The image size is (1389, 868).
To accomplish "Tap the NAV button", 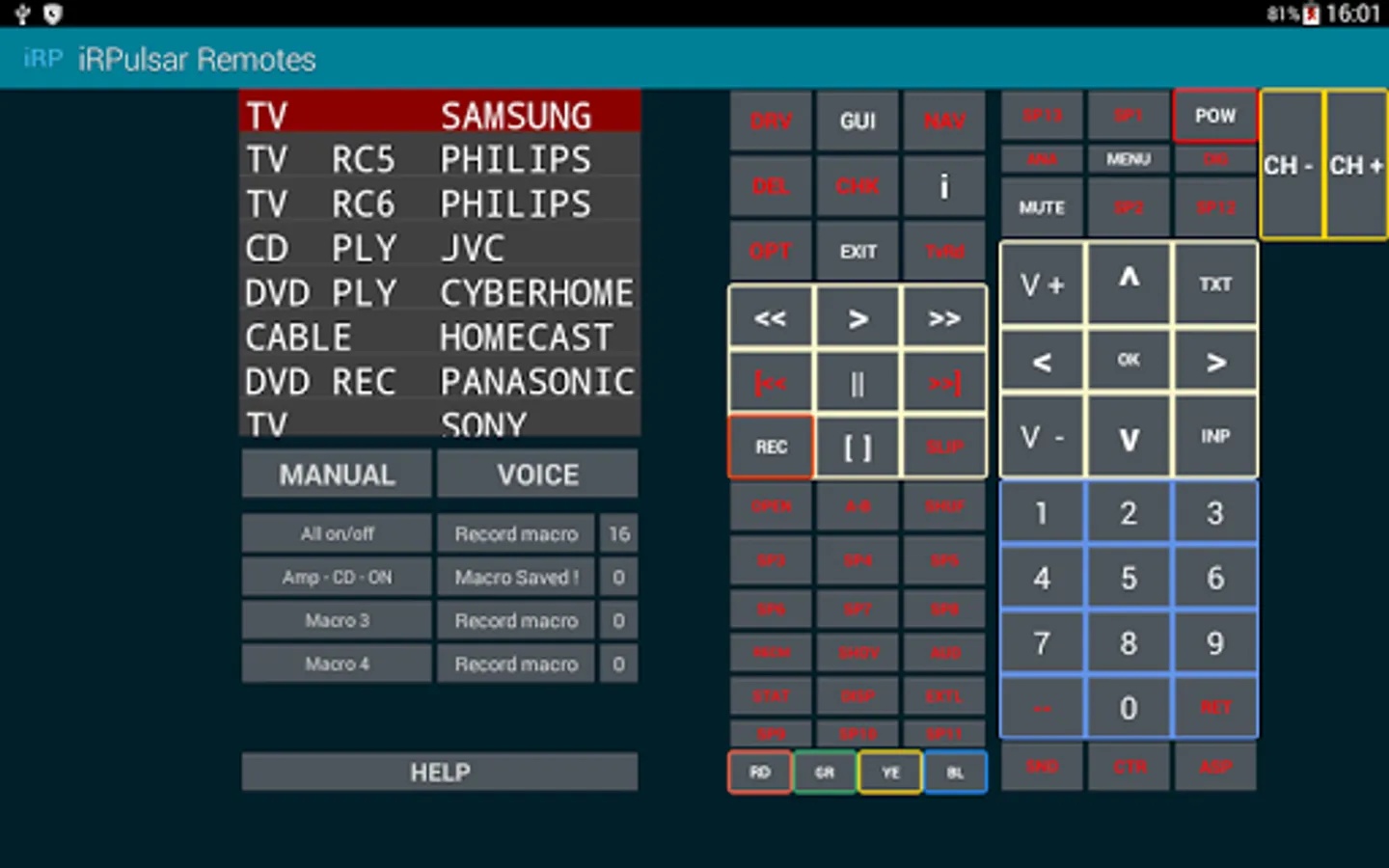I will (944, 121).
